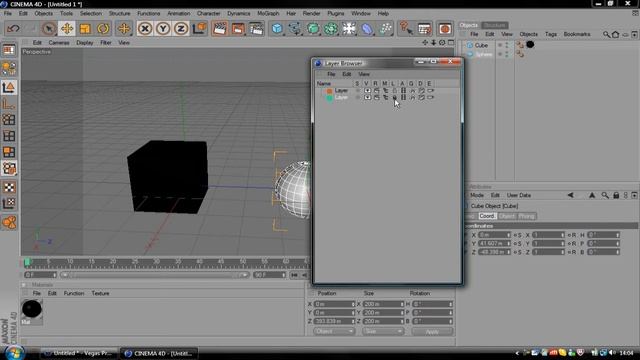The height and width of the screenshot is (360, 640).
Task: Click the back arrow in Attributes panel
Action: [x=571, y=196]
